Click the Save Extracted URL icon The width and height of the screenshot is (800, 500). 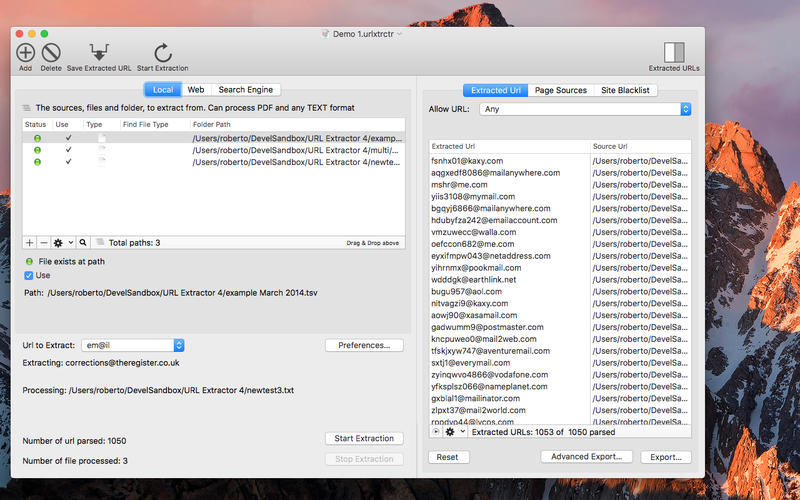[x=99, y=53]
